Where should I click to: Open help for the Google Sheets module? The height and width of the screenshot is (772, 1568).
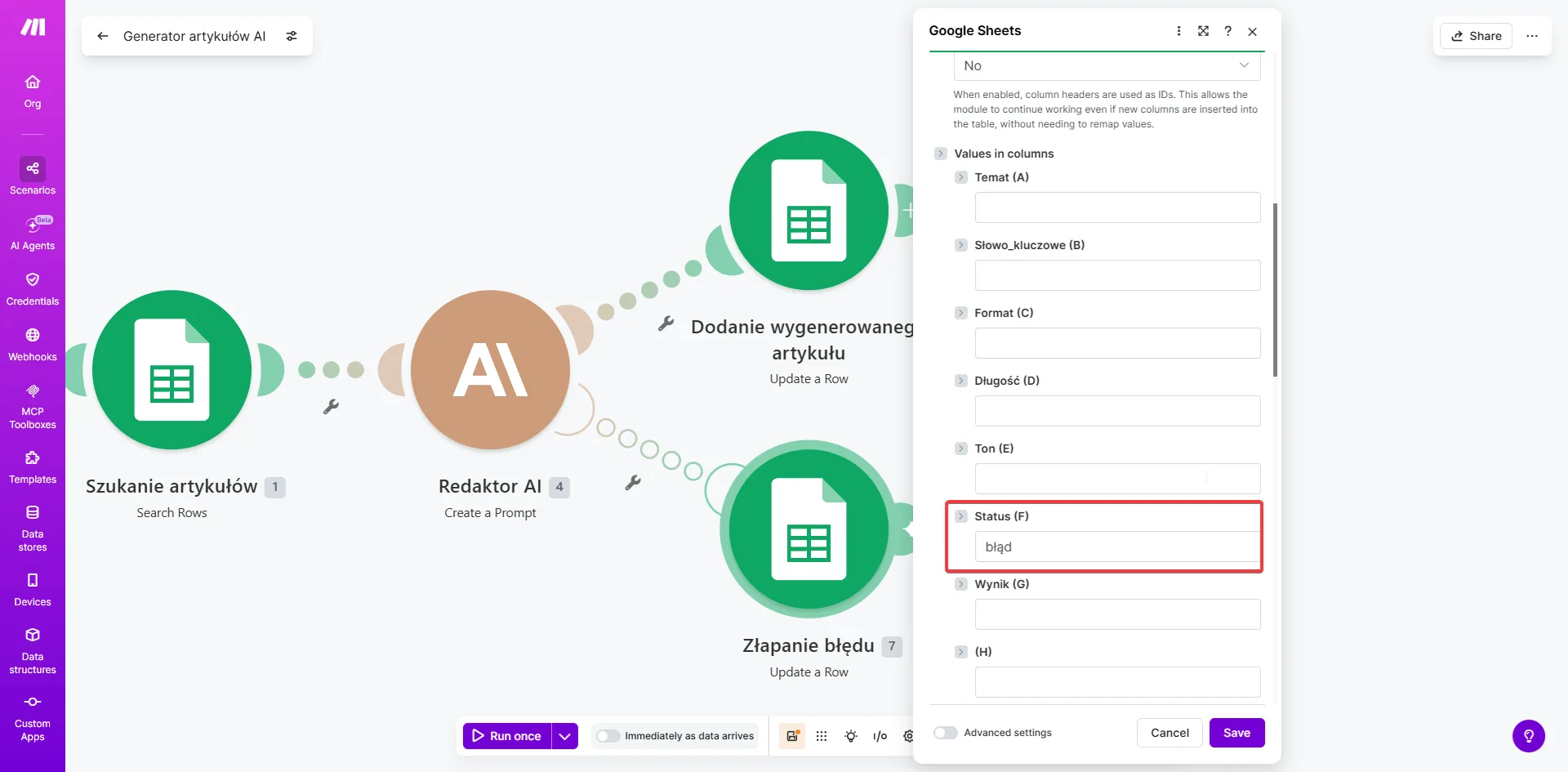[1227, 31]
